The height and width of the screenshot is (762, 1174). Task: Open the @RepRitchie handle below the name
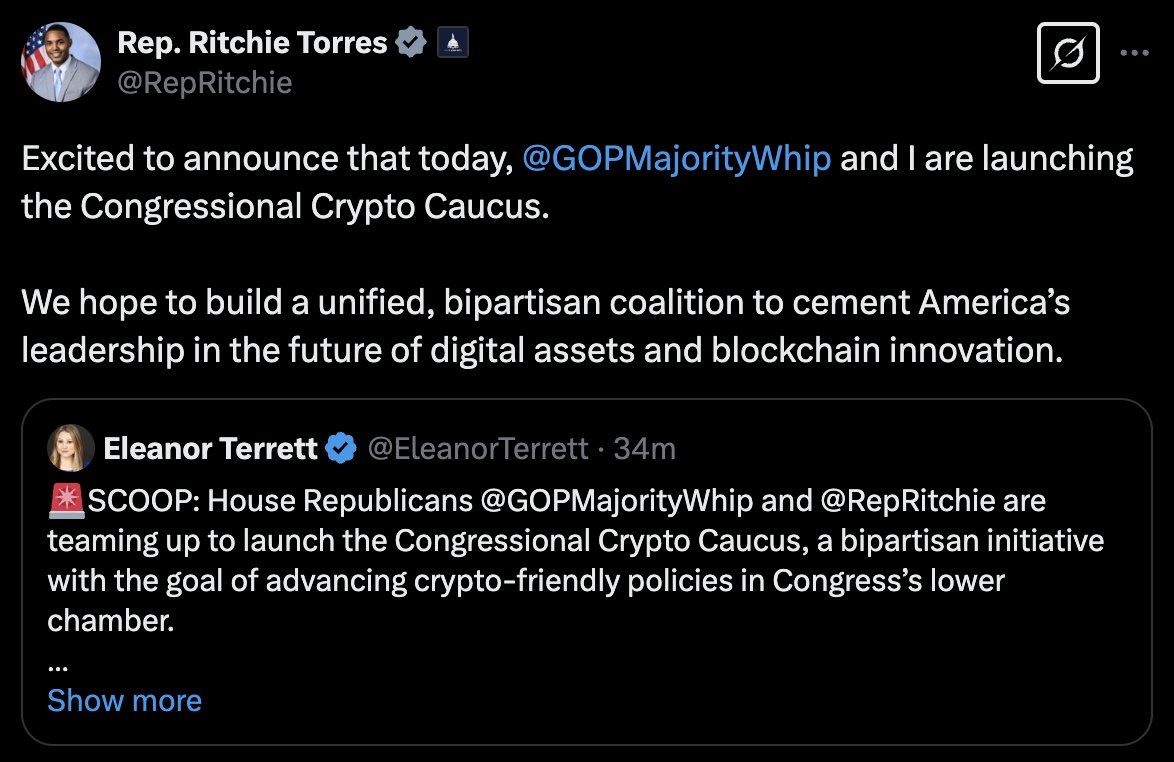pyautogui.click(x=204, y=82)
